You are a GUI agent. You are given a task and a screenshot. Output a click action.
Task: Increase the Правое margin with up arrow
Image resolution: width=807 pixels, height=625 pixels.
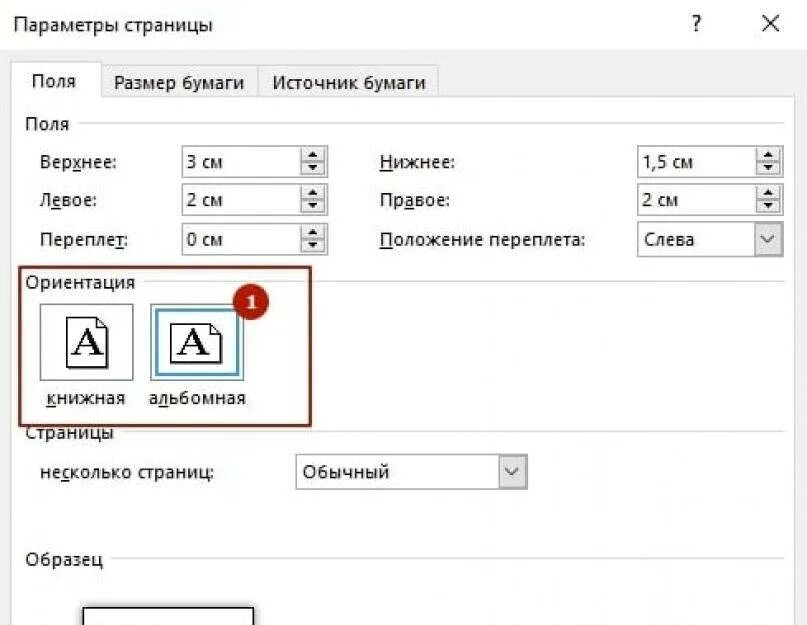click(x=768, y=193)
